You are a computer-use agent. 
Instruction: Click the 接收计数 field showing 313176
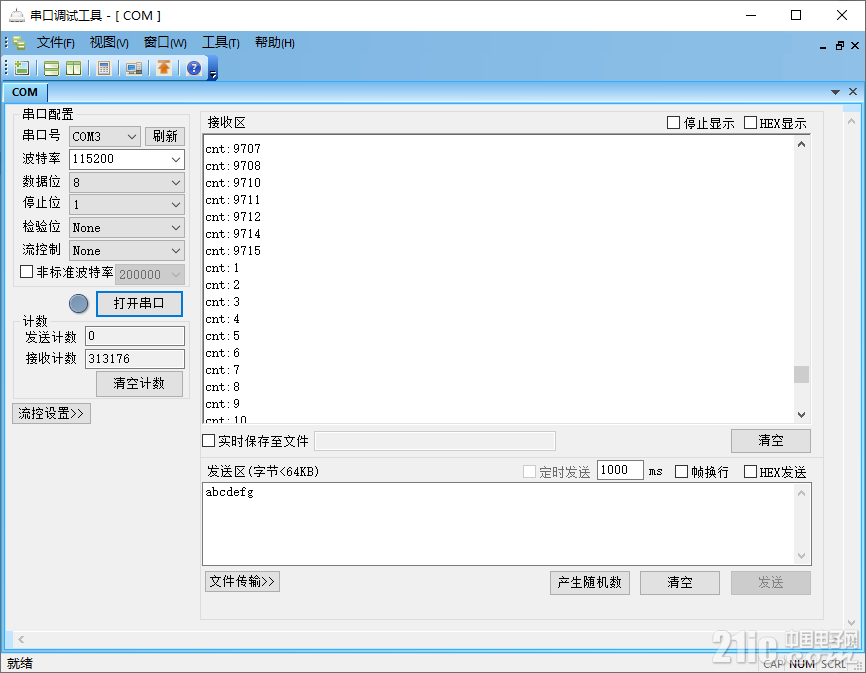click(x=135, y=359)
